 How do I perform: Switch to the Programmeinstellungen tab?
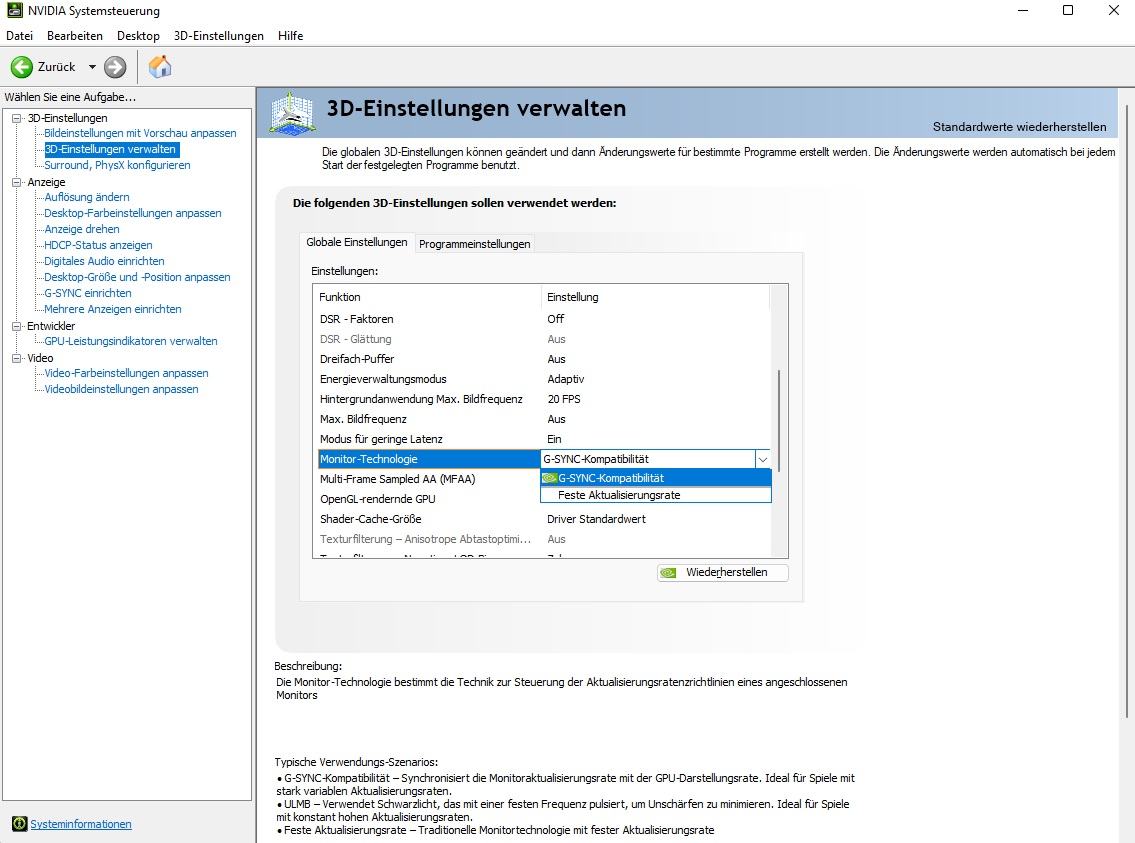[x=474, y=244]
